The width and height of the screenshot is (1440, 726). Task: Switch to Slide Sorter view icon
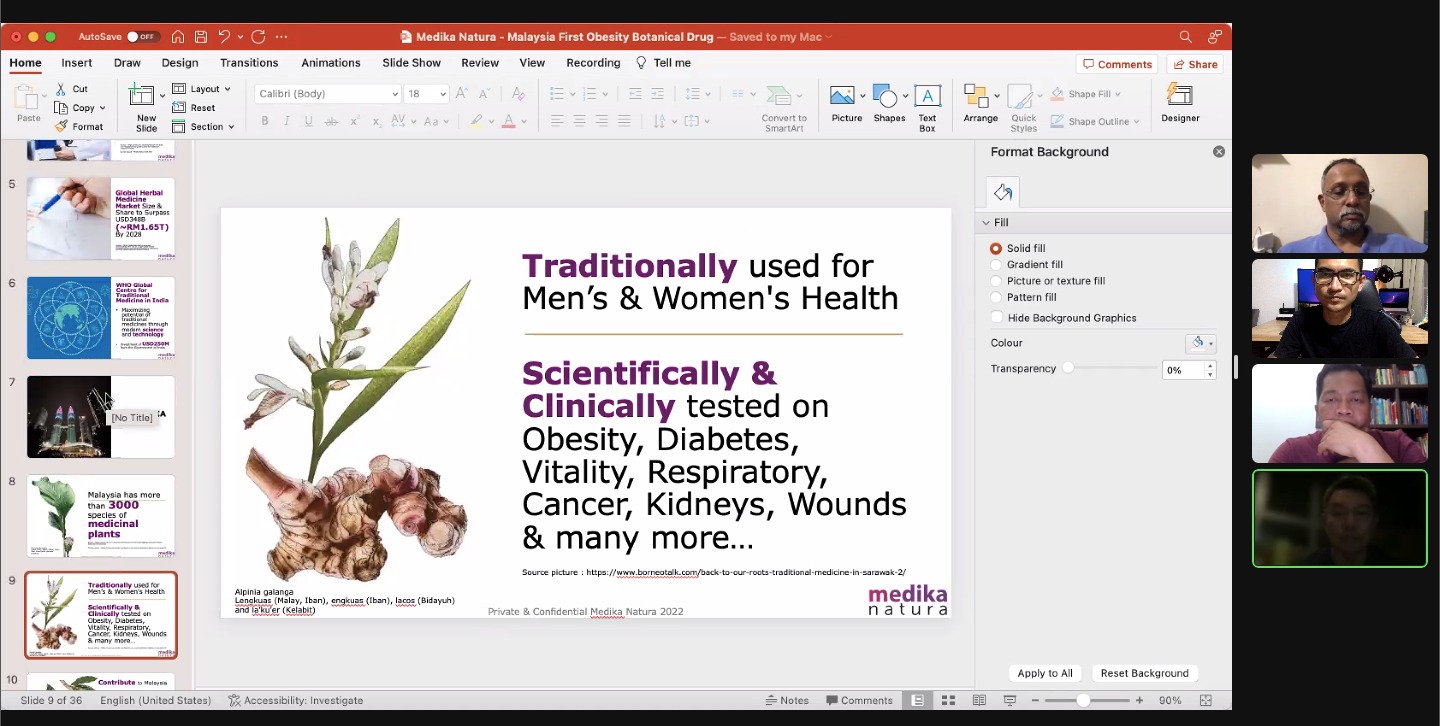(x=948, y=700)
